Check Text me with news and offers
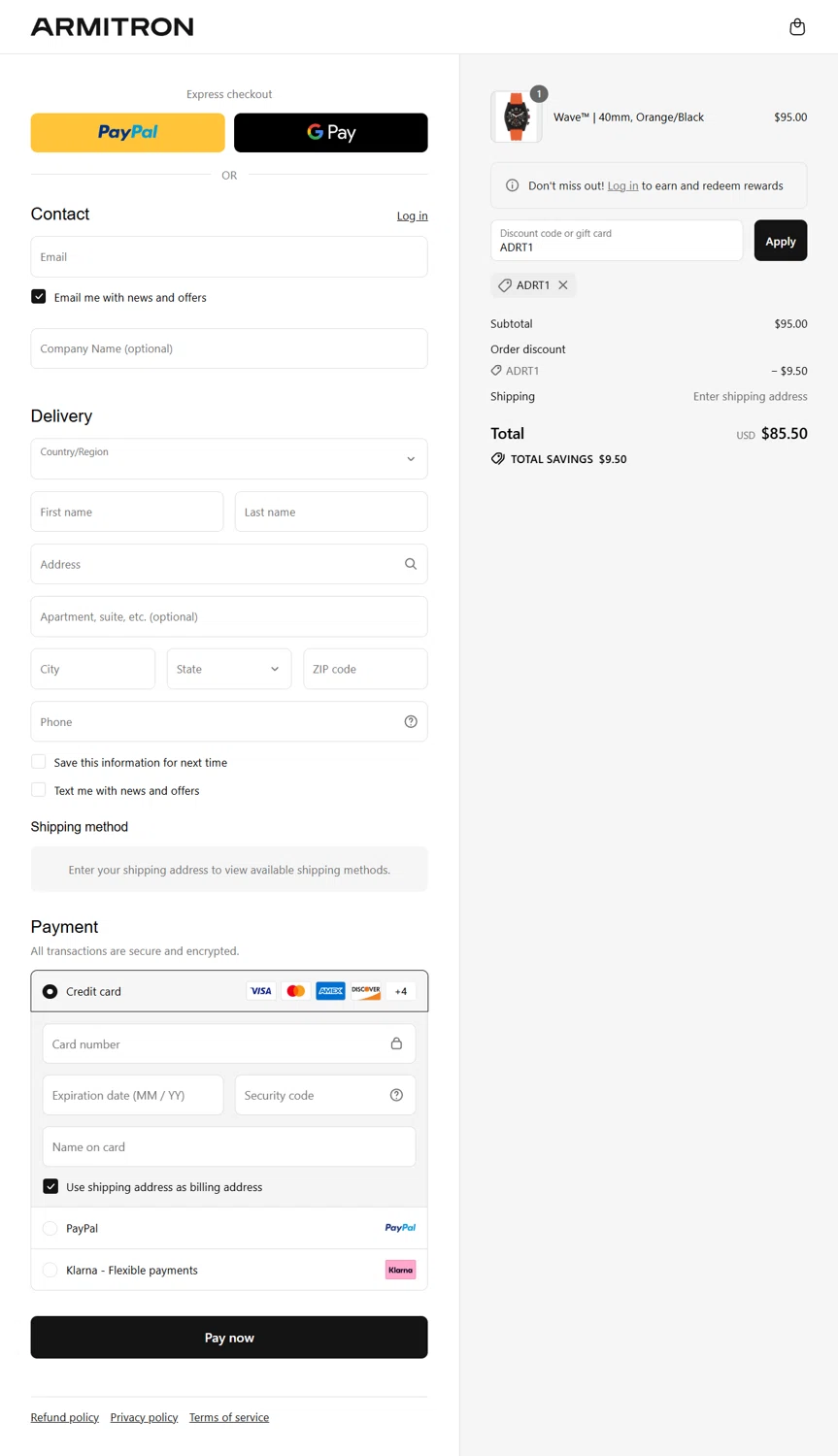838x1456 pixels. 39,790
